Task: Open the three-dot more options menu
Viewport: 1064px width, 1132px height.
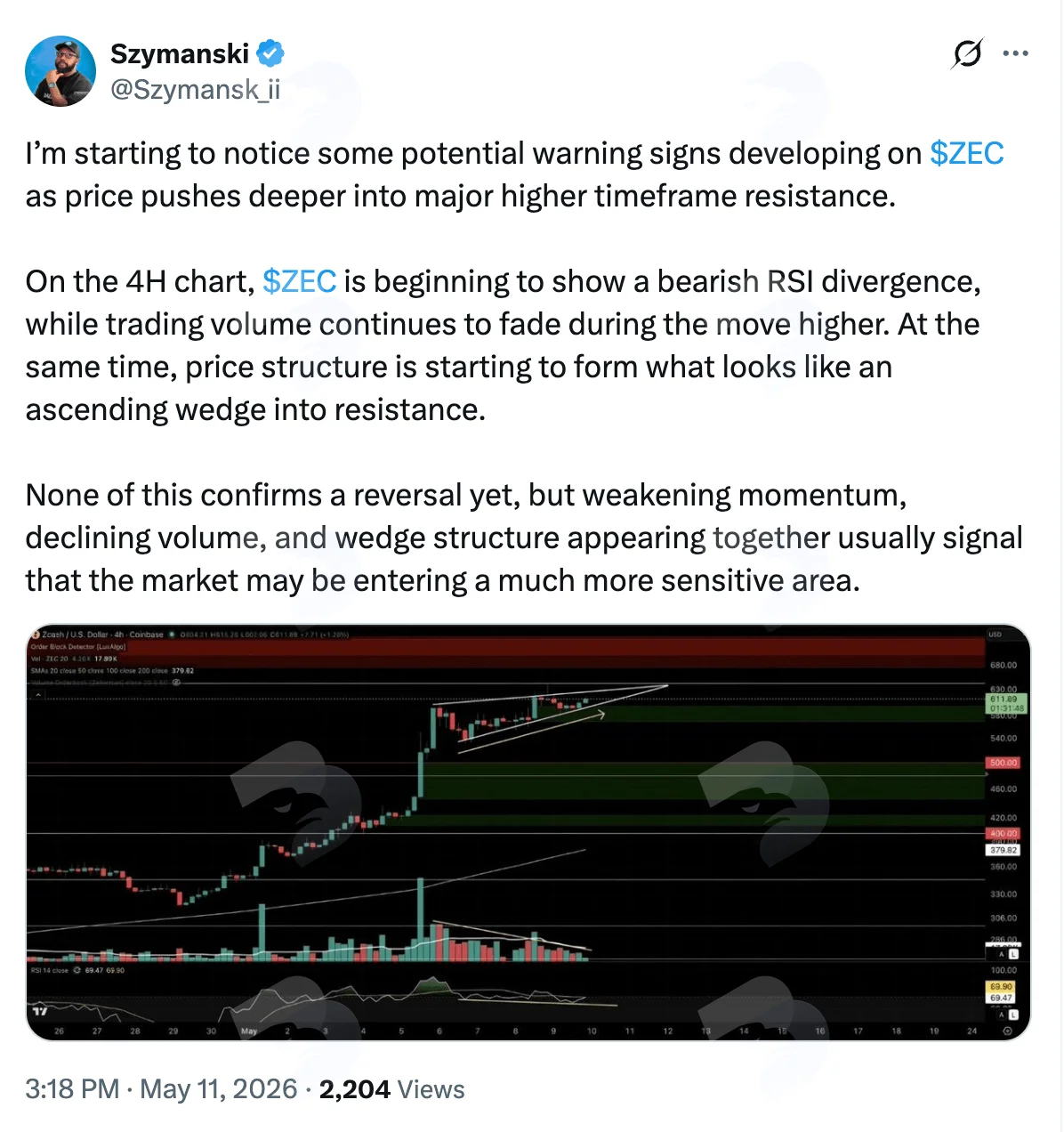Action: coord(1015,53)
